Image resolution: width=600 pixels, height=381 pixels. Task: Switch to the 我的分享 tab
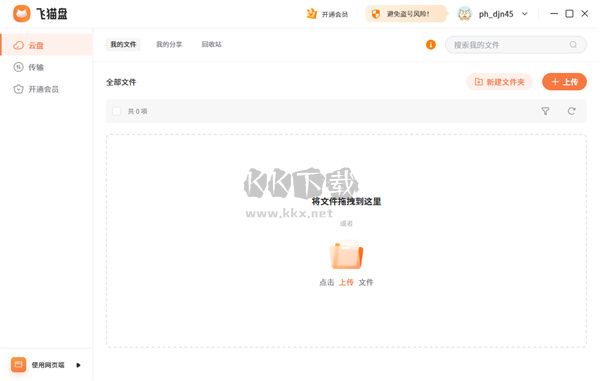169,44
